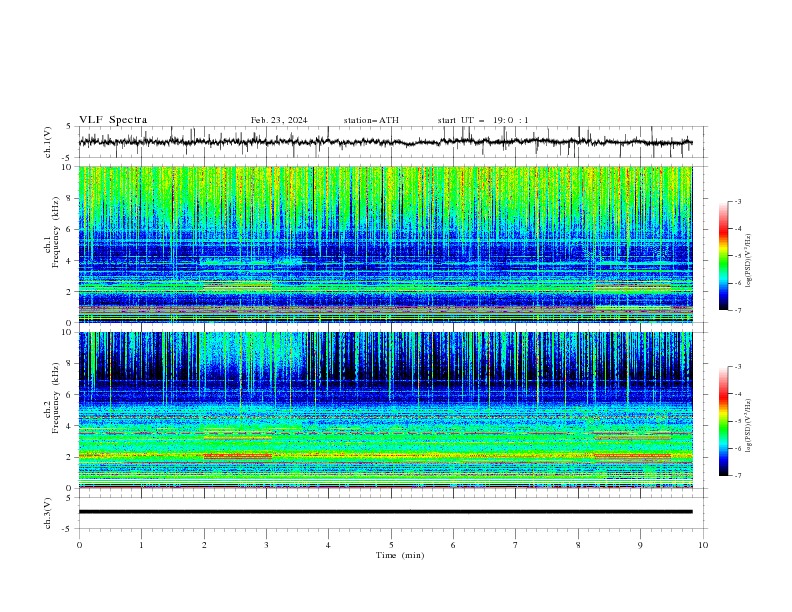This screenshot has height=612, width=792.
Task: Select the upper log(PSD)(V²/Hz) colorbar label
Action: pyautogui.click(x=749, y=261)
